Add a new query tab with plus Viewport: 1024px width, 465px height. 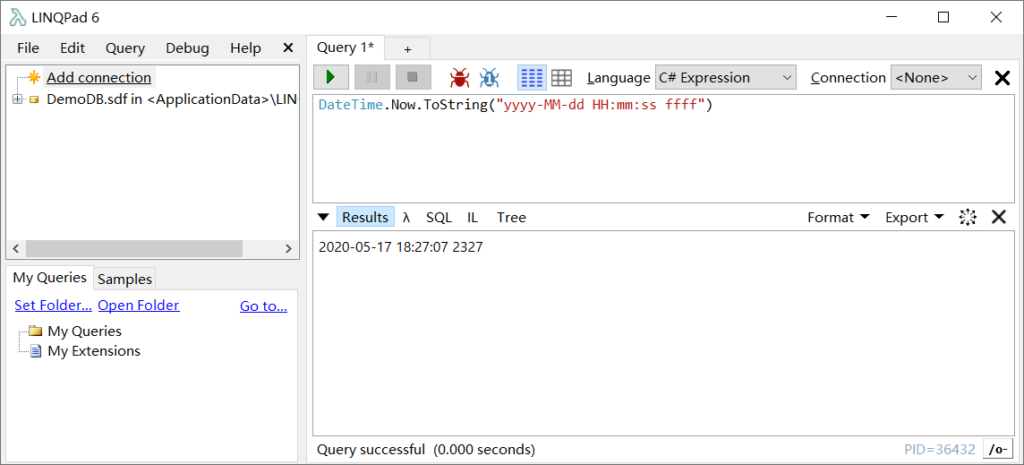(x=408, y=49)
